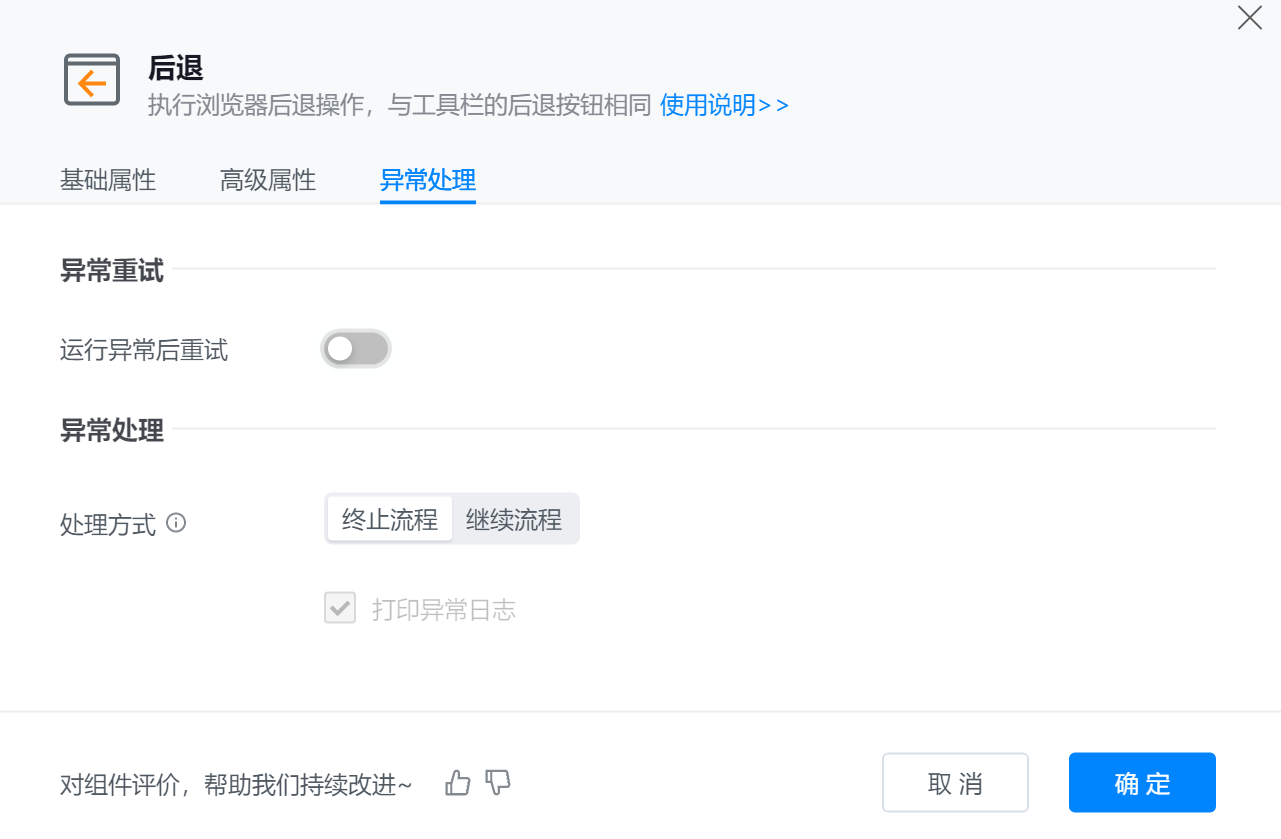
Task: Select the 终止流程 handling option
Action: [390, 520]
